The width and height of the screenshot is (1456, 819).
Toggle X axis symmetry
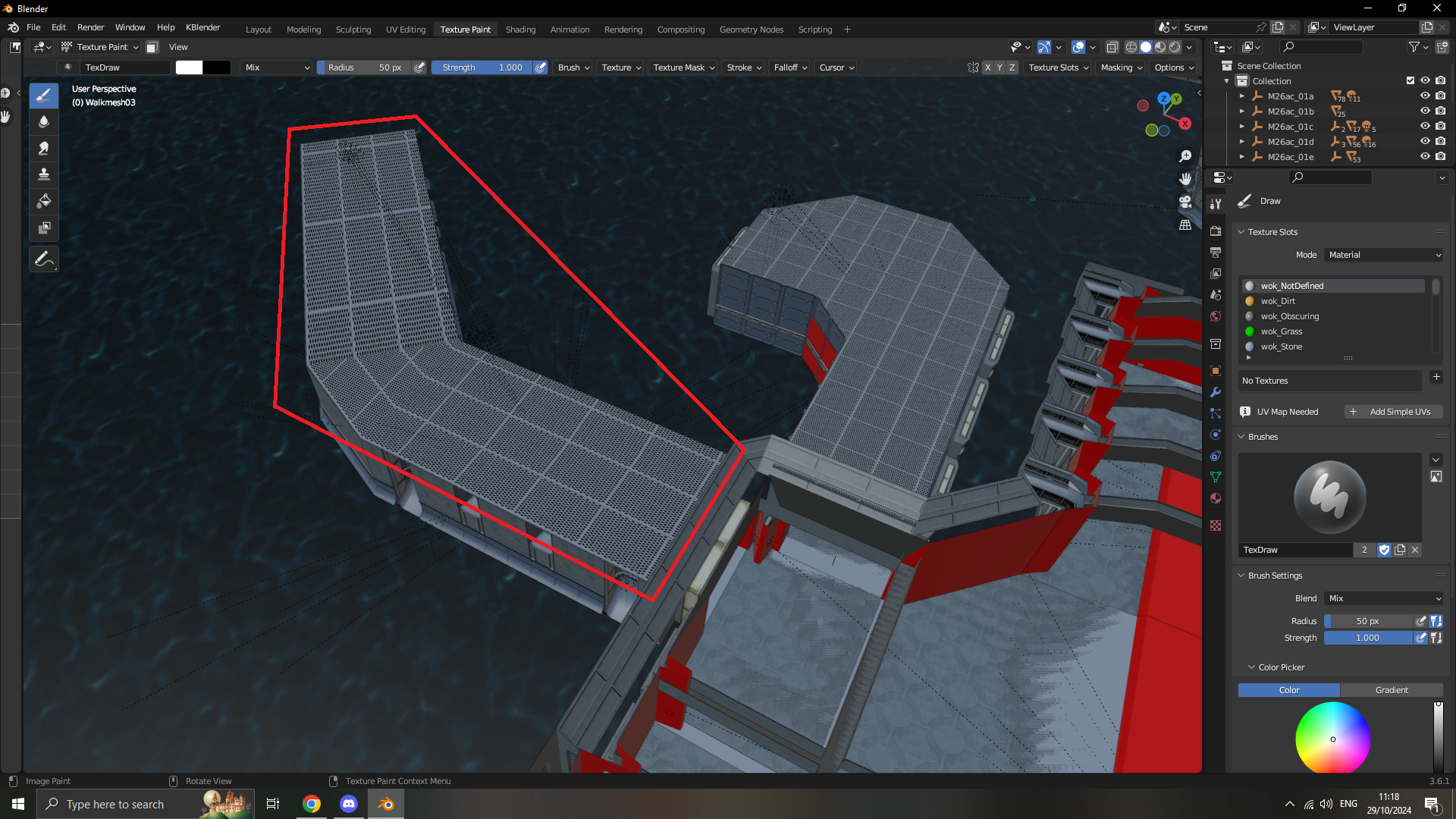click(x=987, y=67)
